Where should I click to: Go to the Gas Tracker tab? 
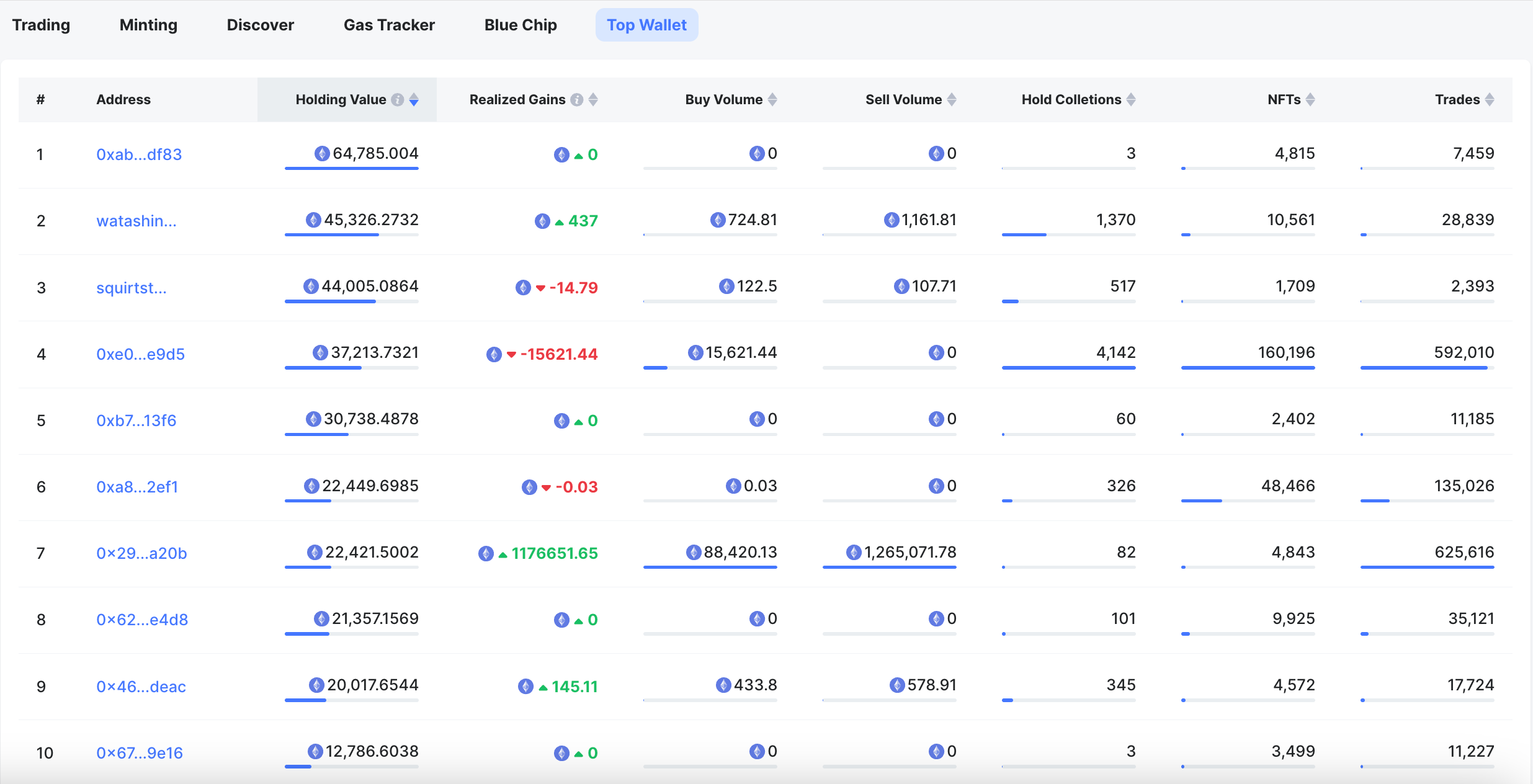pos(389,25)
